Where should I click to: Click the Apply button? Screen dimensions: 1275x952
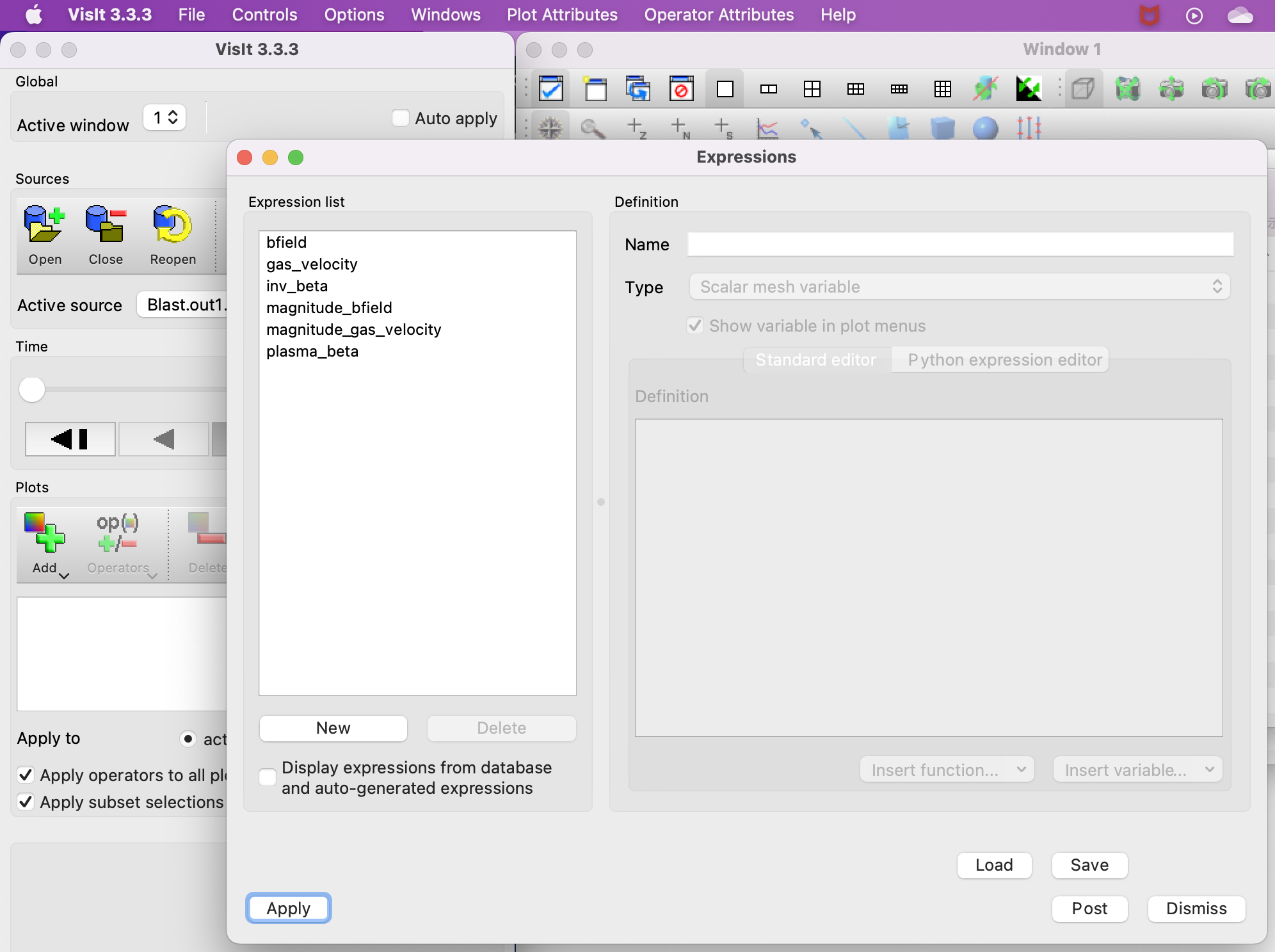[x=289, y=908]
